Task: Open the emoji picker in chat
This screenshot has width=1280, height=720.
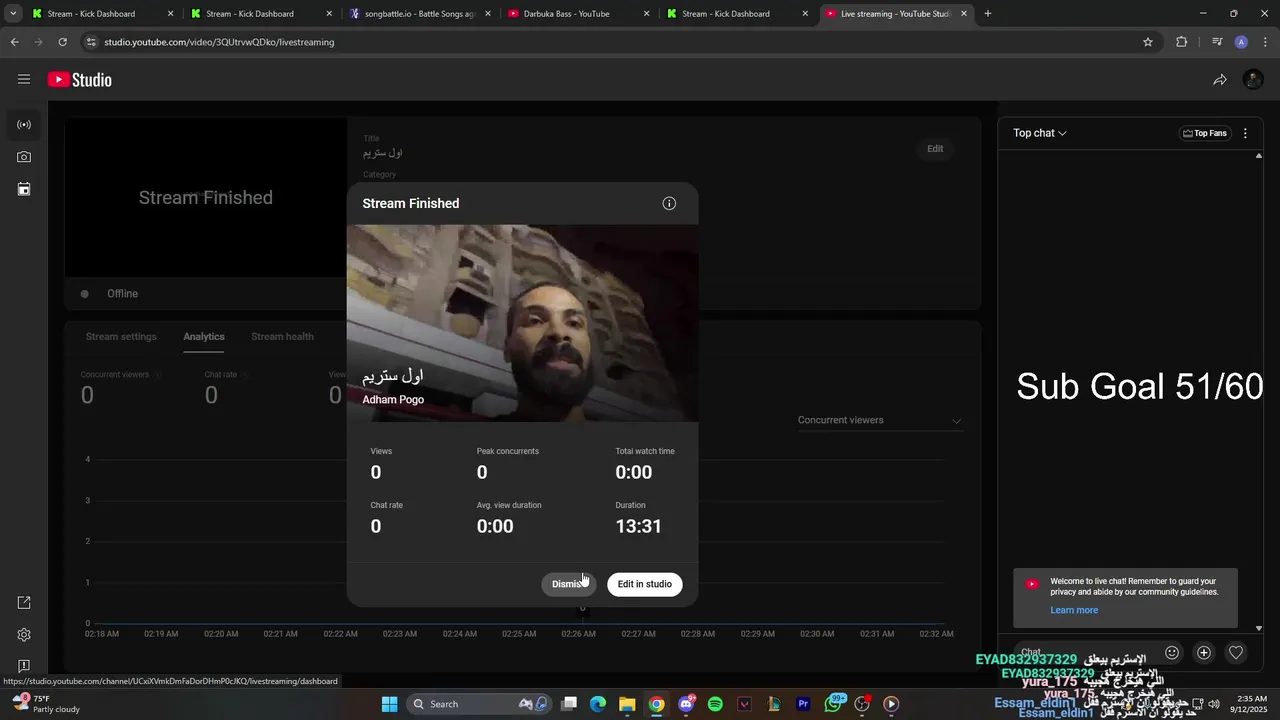Action: tap(1172, 652)
